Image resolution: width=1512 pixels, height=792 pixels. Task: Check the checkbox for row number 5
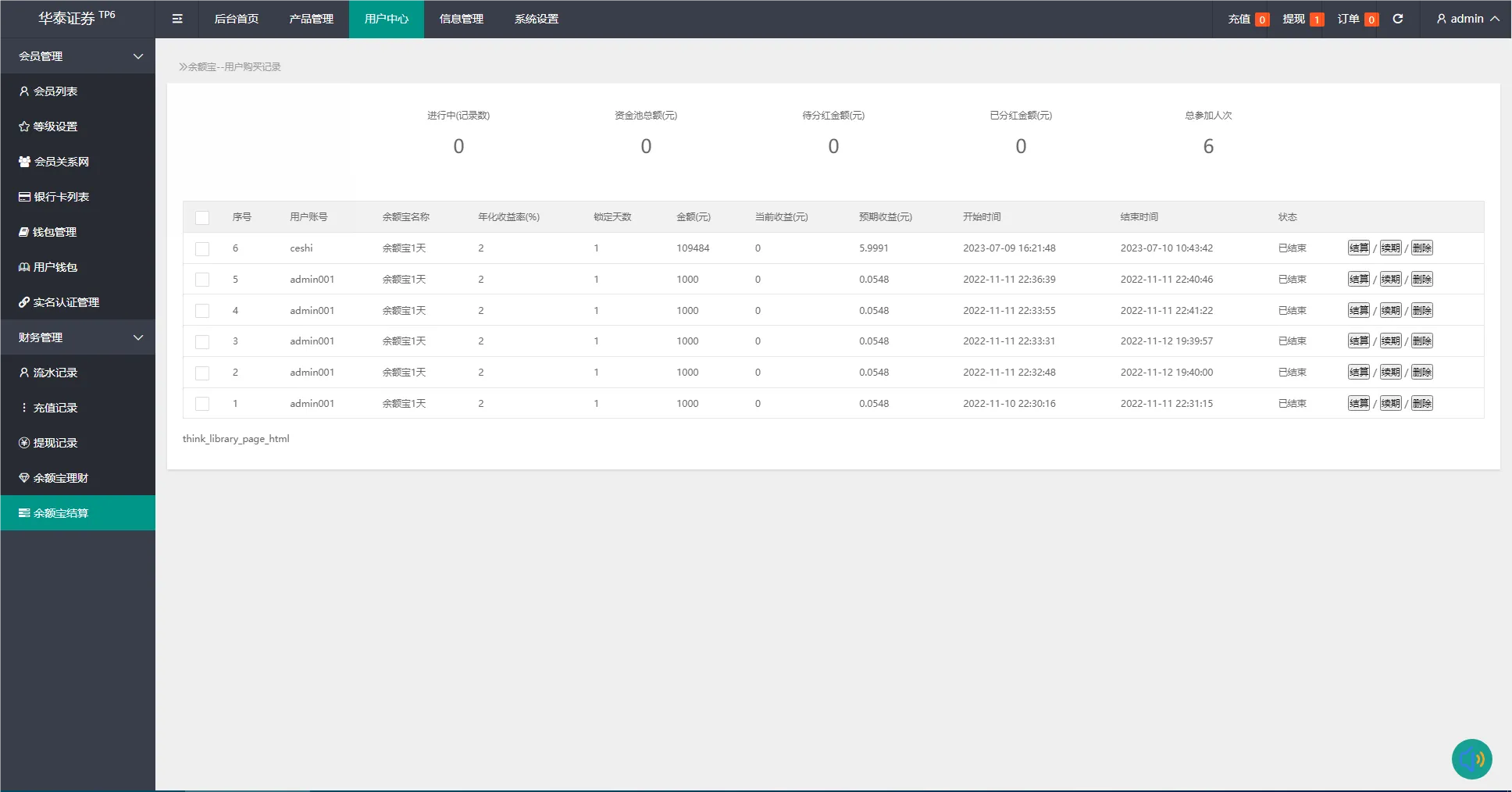point(202,280)
